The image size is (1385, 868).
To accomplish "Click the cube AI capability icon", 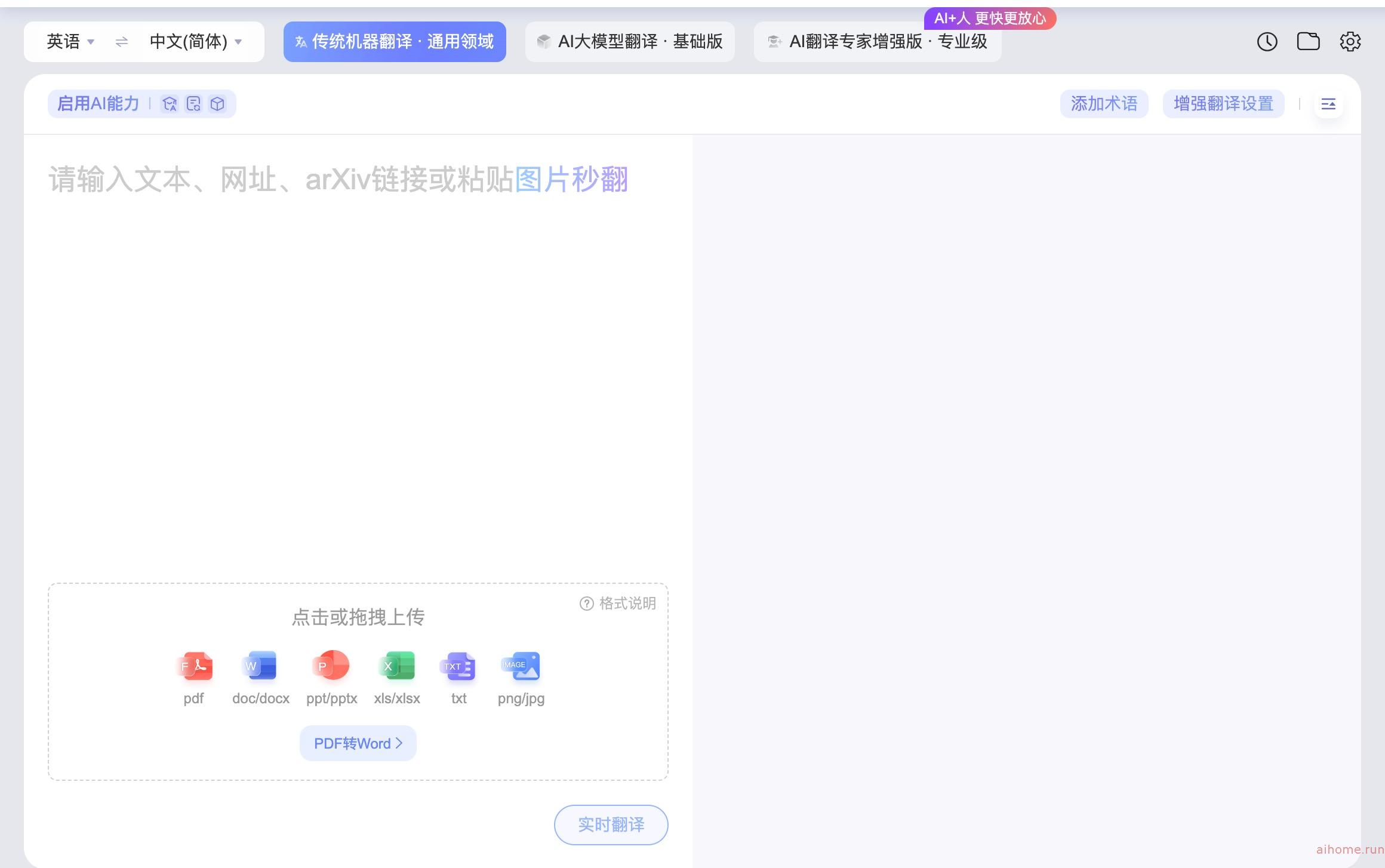I will pyautogui.click(x=217, y=104).
